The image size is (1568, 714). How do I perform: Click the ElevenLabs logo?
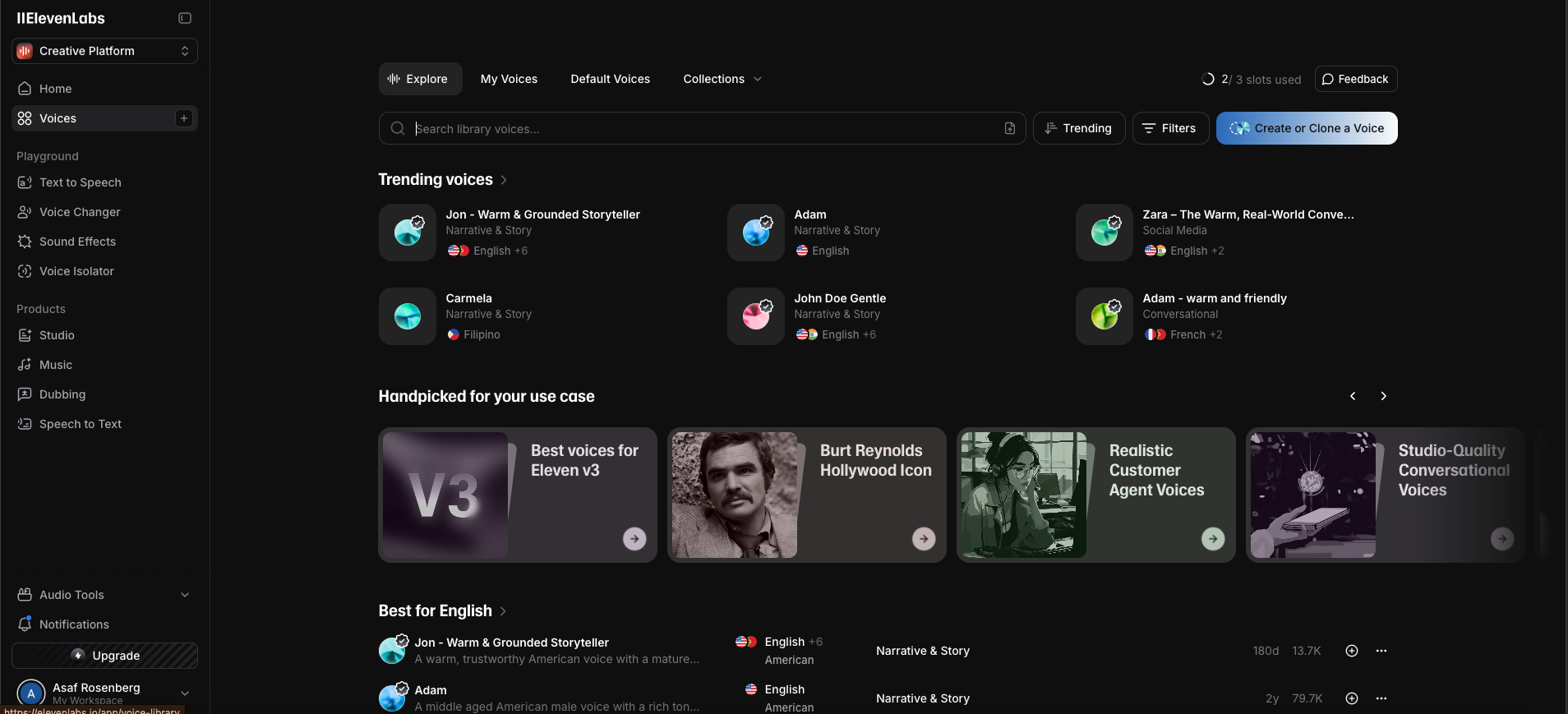click(x=61, y=18)
